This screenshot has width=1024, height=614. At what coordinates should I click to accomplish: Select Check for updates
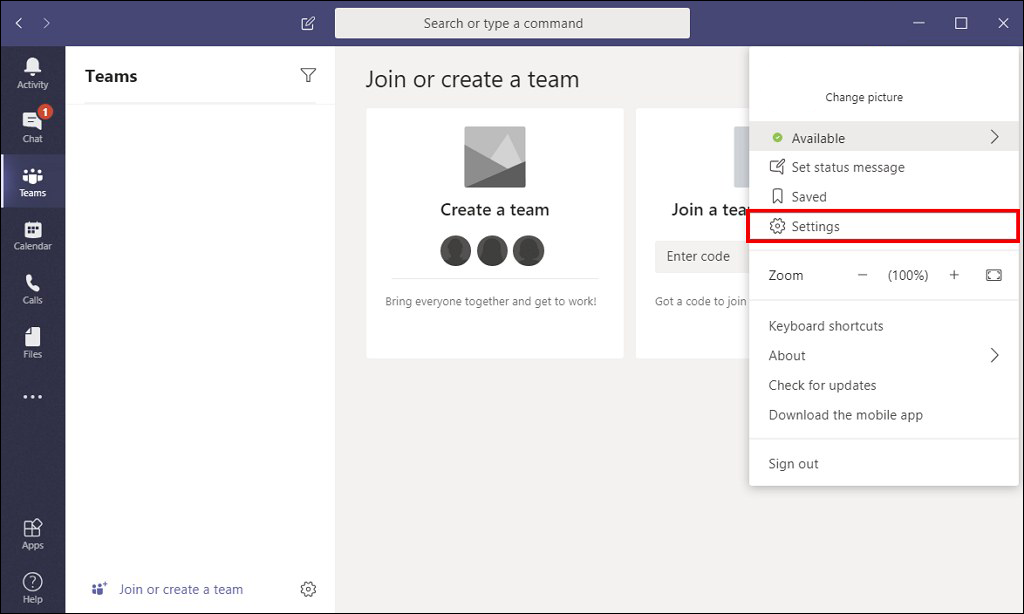point(822,385)
